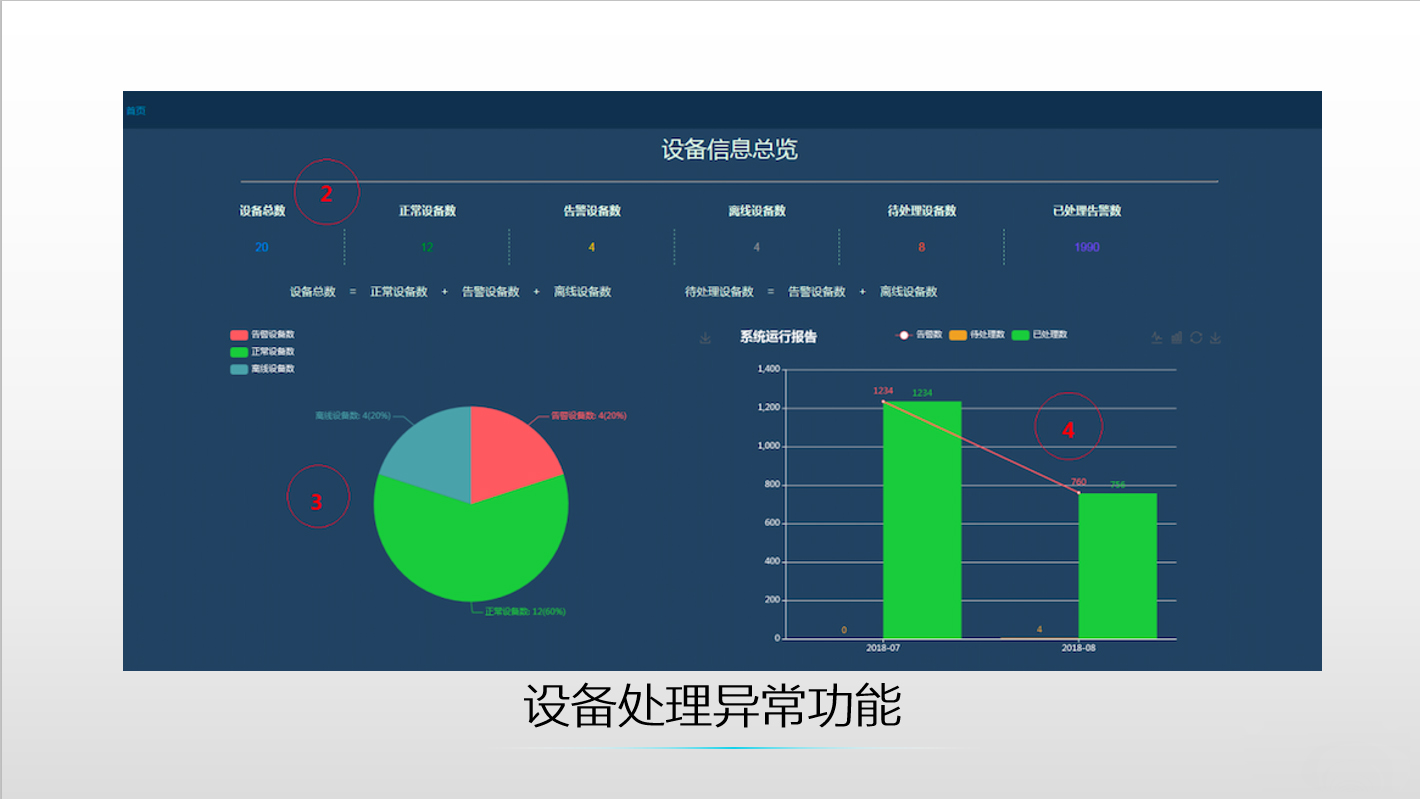Restore the system report chart
The image size is (1420, 799).
click(x=1196, y=338)
